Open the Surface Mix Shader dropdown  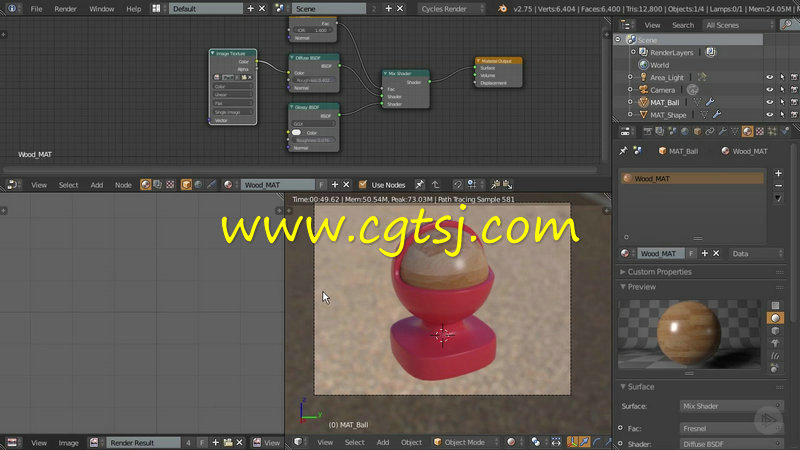(x=731, y=406)
